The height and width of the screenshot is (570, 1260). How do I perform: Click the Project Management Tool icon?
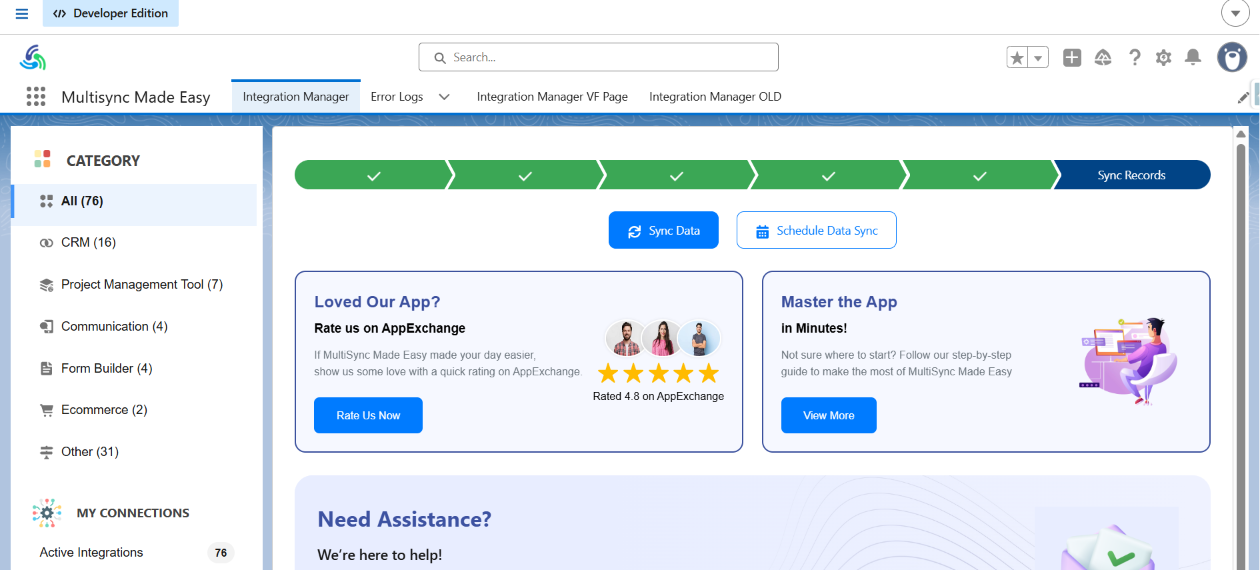[46, 285]
